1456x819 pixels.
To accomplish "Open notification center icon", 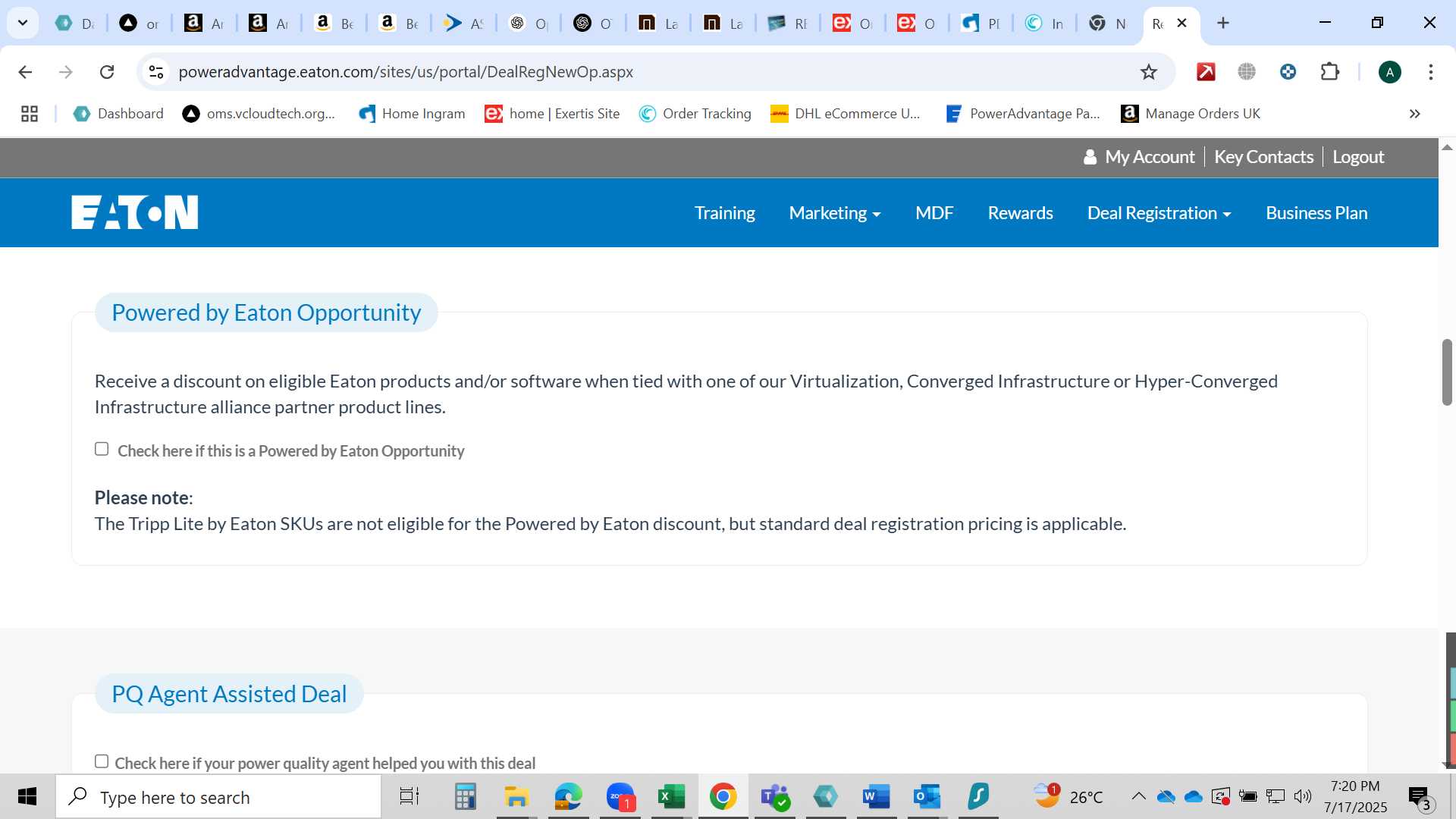I will point(1419,797).
